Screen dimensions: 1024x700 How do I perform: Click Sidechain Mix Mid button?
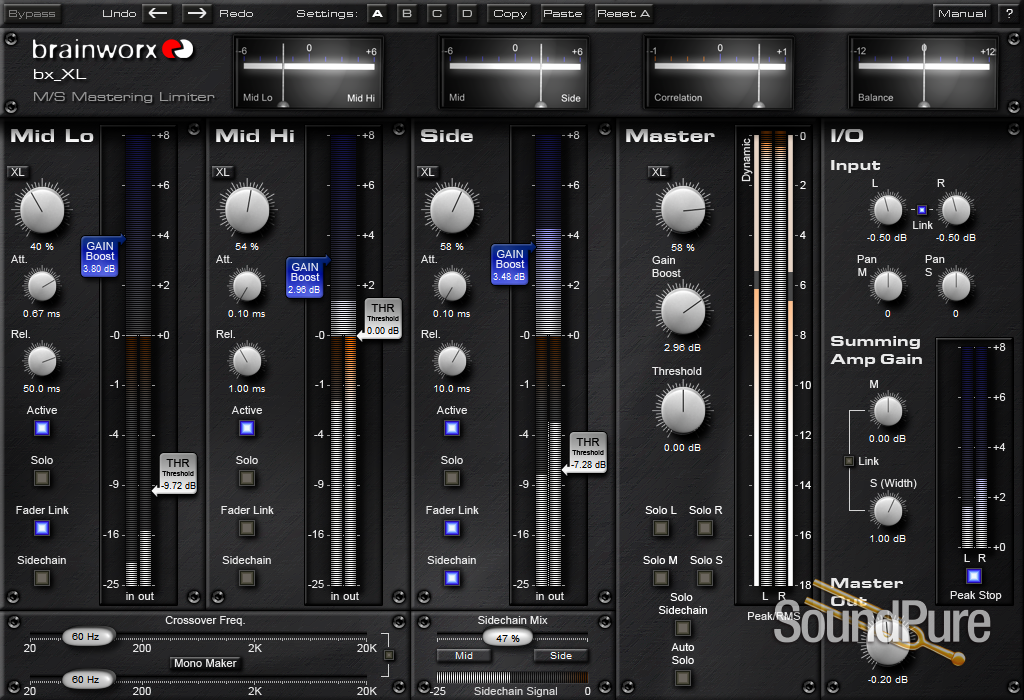click(464, 656)
